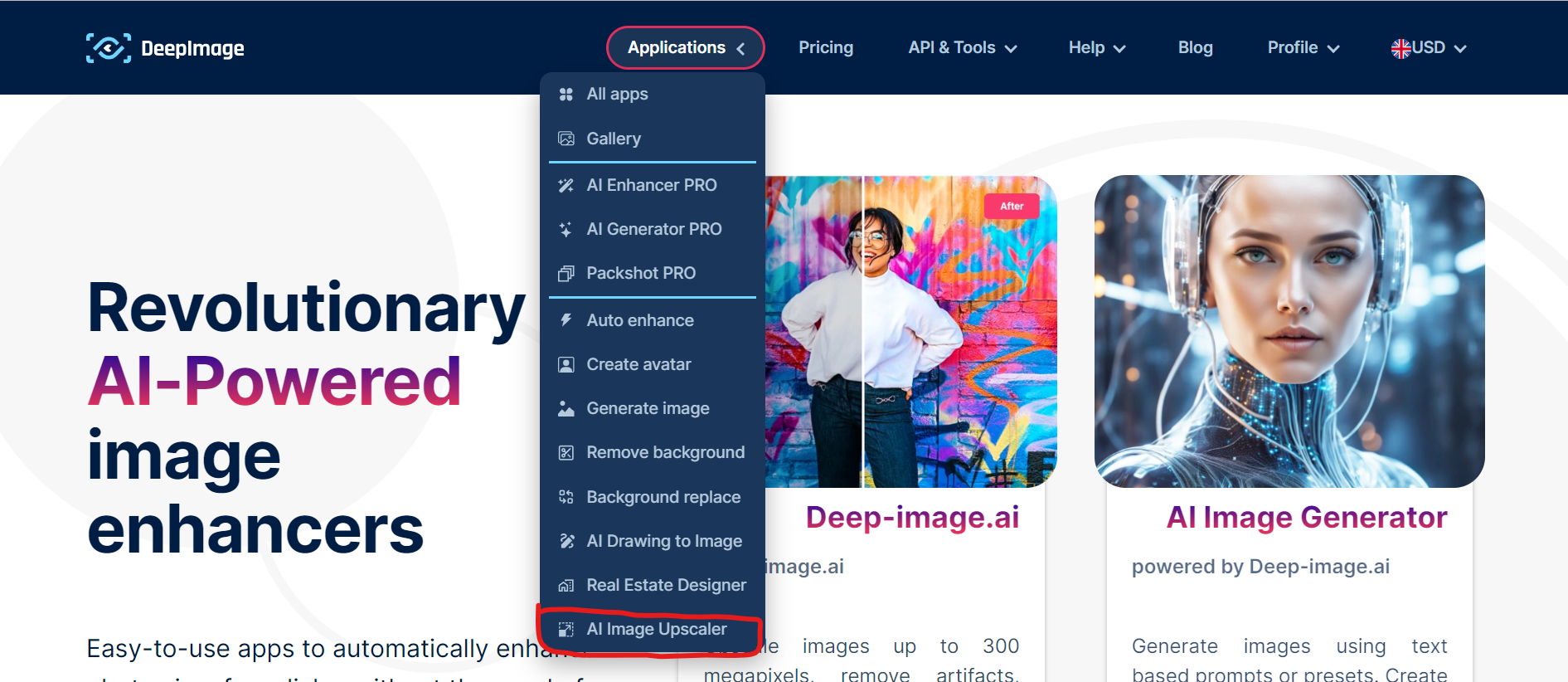Click the "AI-Powered" gradient headline text
Screen dimensions: 1568x682
coord(274,382)
